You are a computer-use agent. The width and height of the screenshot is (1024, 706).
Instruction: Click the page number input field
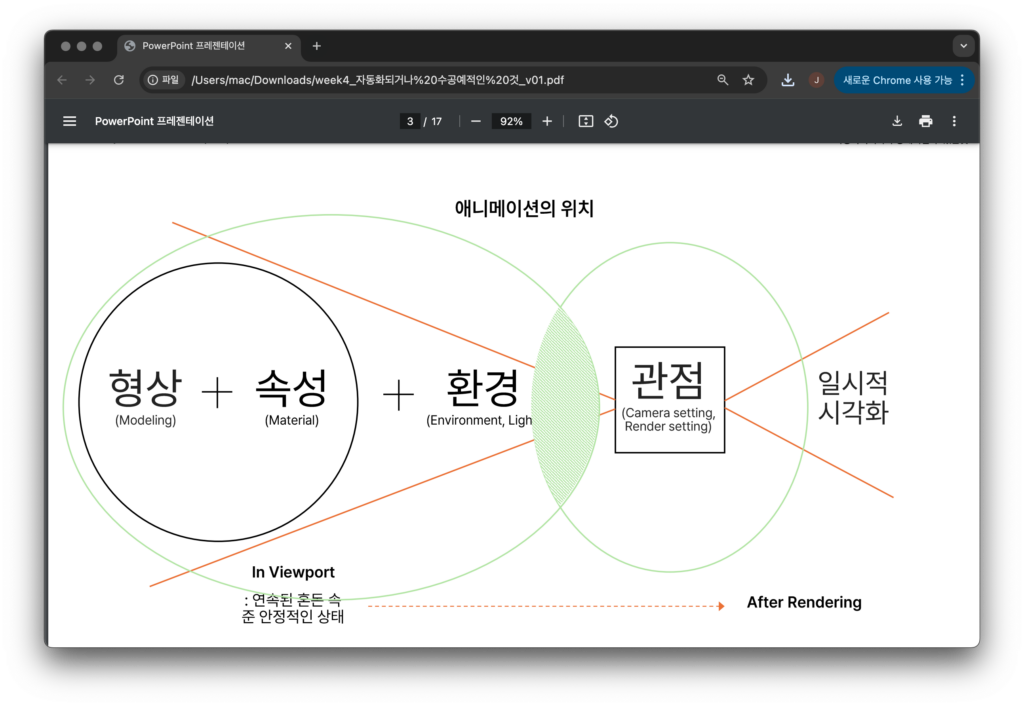coord(410,121)
